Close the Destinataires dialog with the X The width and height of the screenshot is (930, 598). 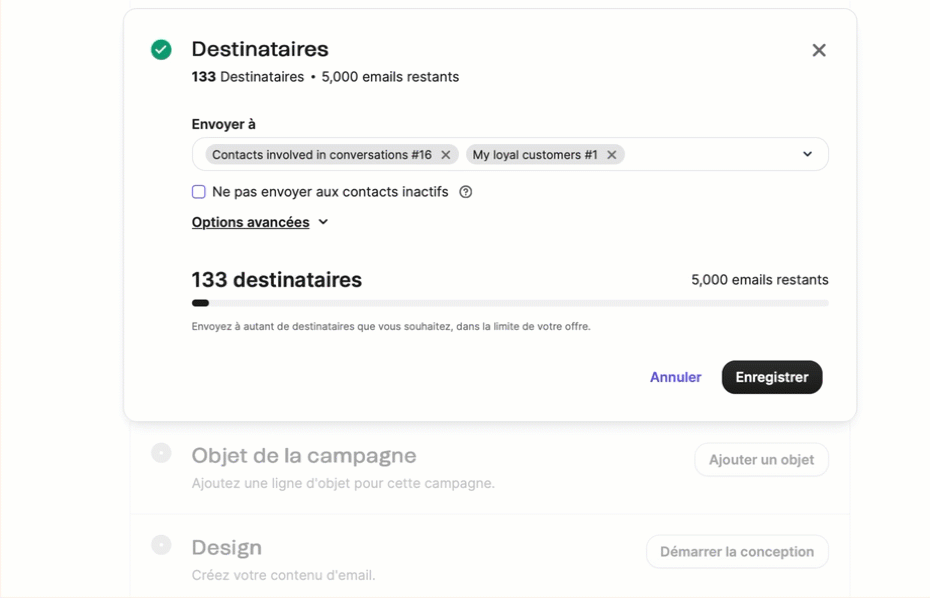pos(819,49)
